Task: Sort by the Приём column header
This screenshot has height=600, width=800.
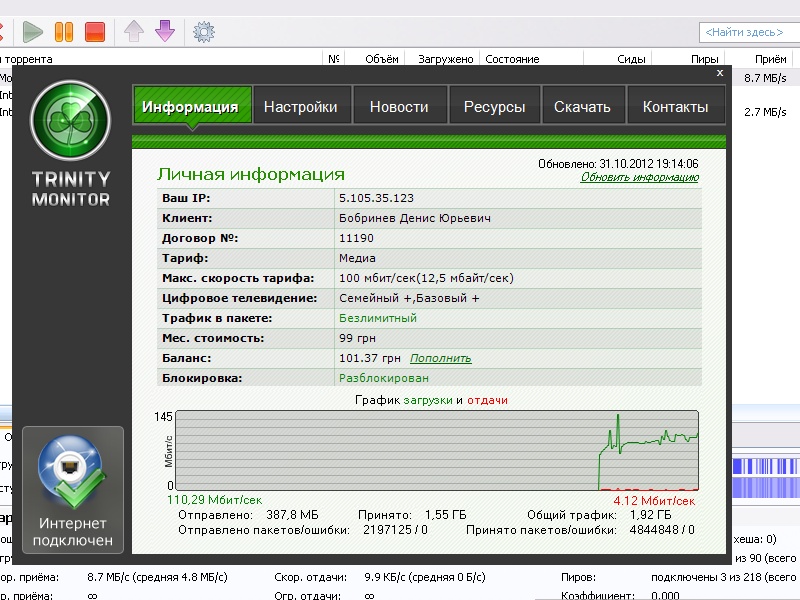Action: [770, 59]
